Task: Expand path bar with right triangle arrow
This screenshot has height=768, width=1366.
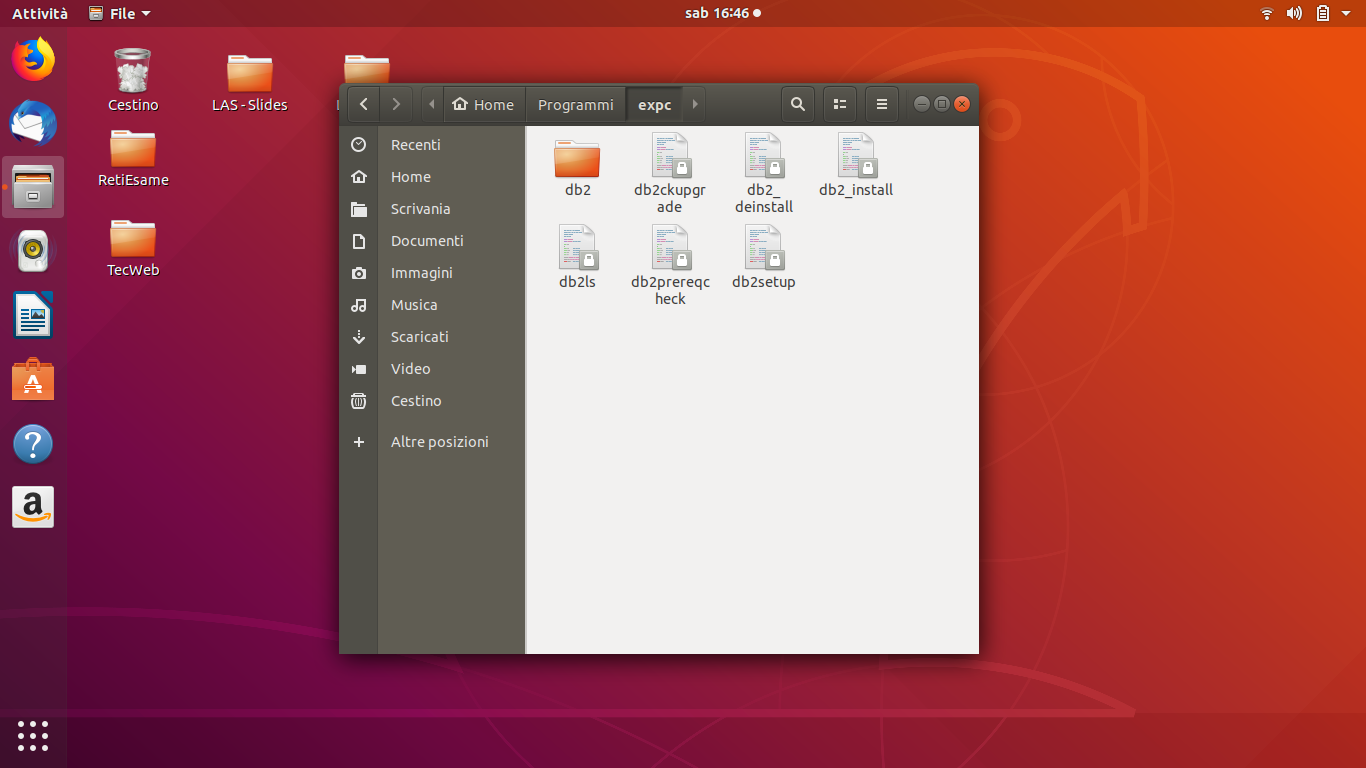Action: (695, 104)
